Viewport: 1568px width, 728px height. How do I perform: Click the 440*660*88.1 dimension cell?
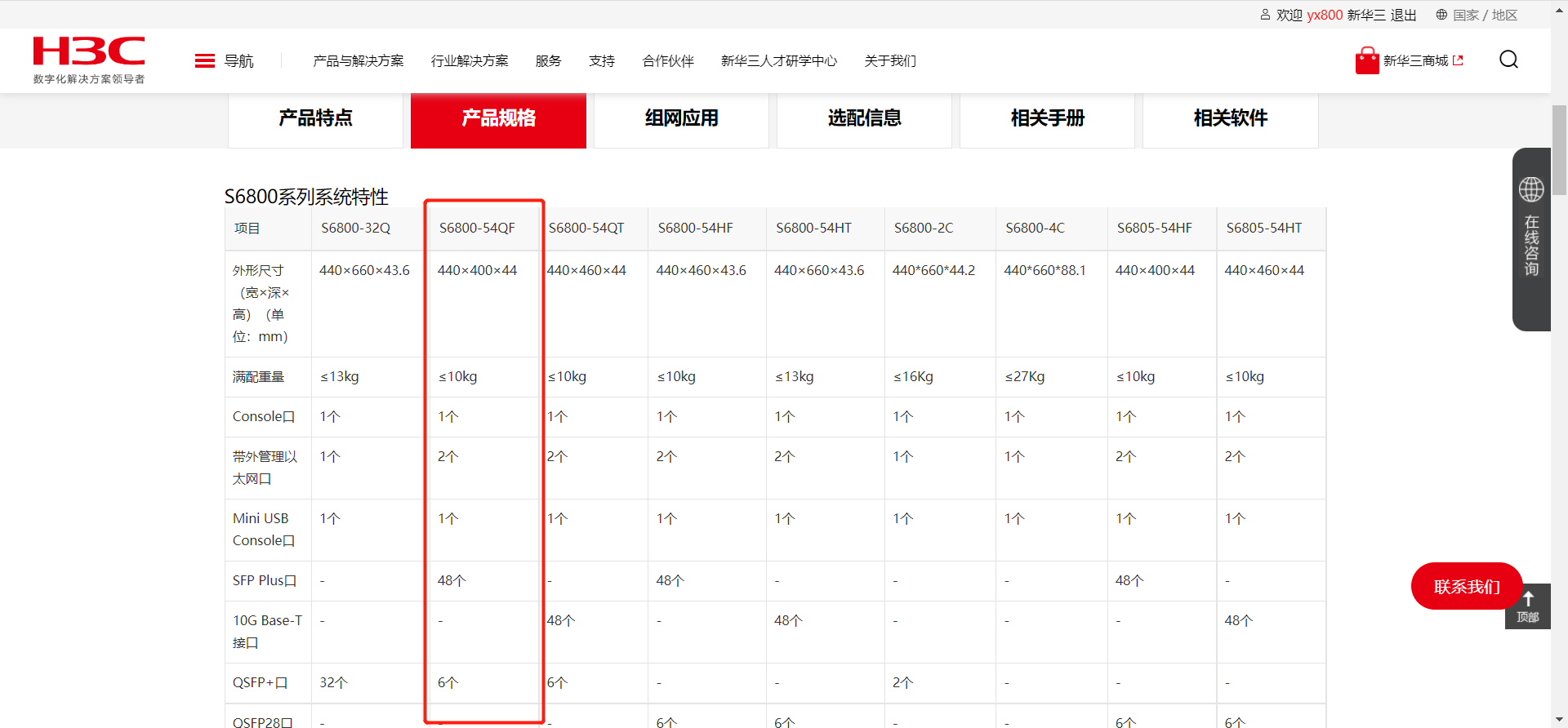[x=1045, y=271]
